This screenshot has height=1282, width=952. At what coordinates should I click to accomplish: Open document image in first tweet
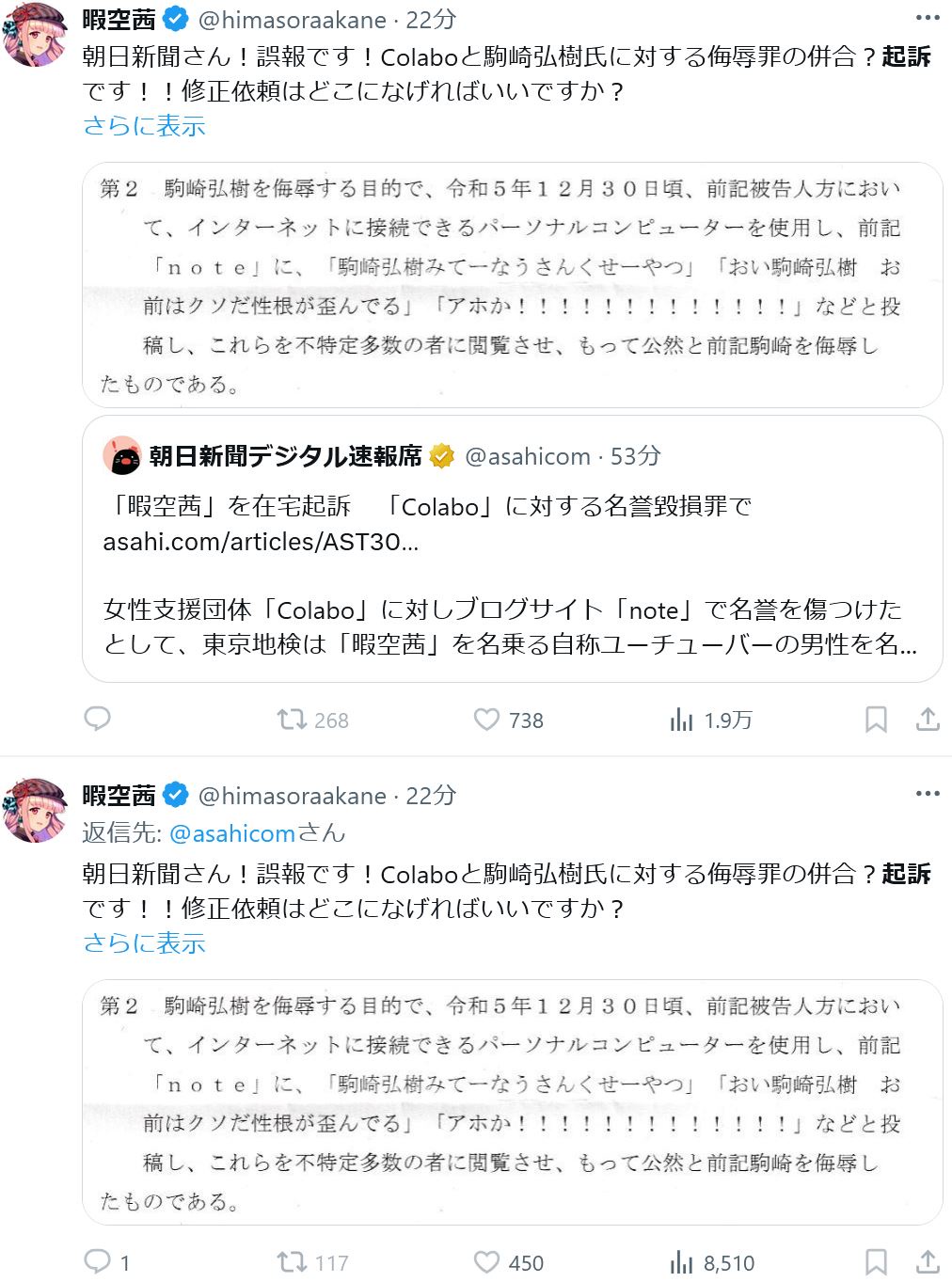point(513,285)
